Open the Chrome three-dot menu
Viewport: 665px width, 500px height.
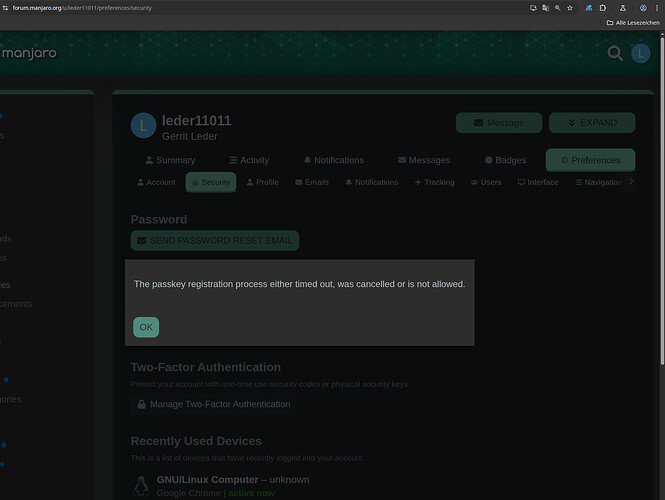click(657, 8)
